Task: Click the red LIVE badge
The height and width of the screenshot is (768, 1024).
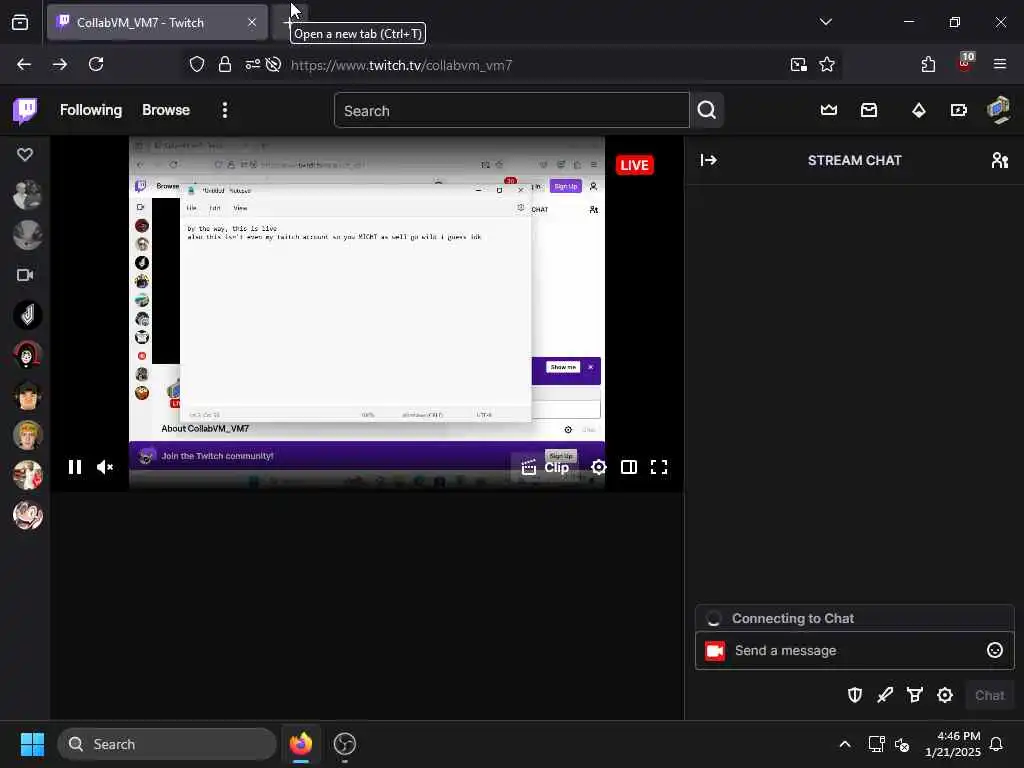Action: coord(634,165)
